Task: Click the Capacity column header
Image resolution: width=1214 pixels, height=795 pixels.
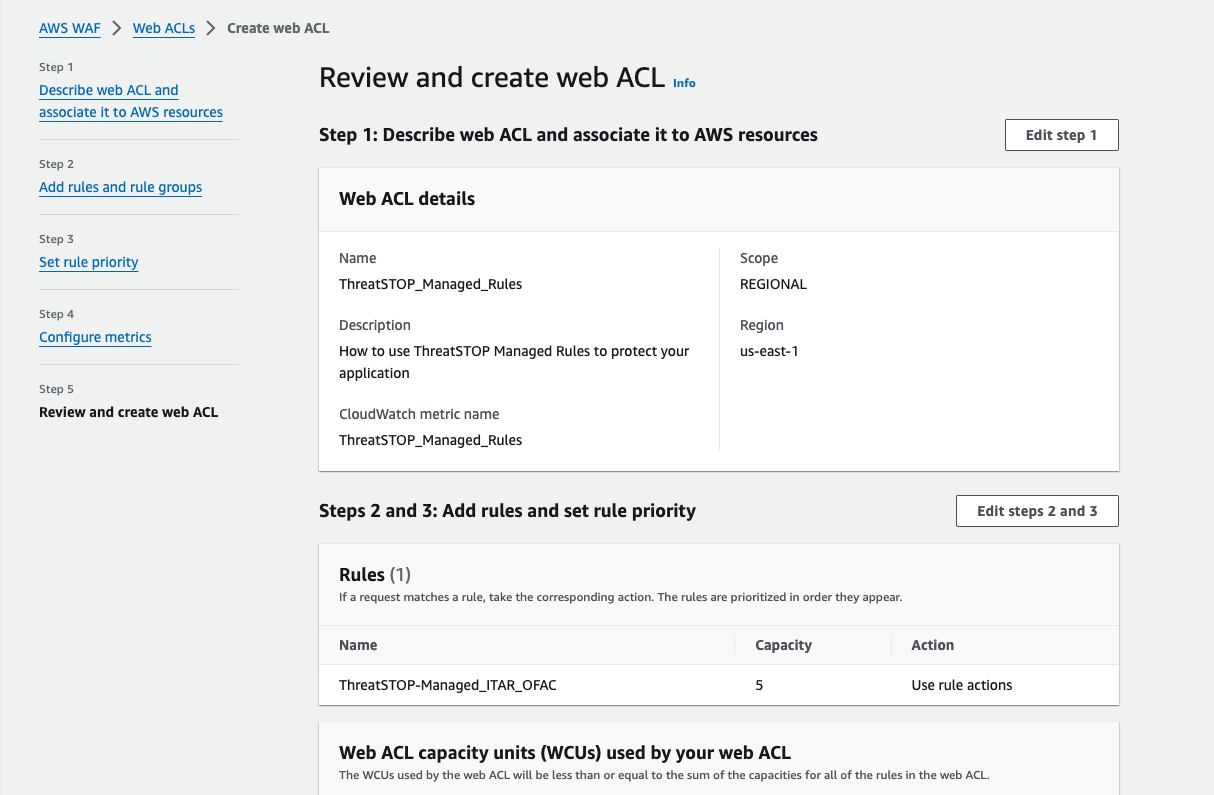Action: pyautogui.click(x=783, y=645)
